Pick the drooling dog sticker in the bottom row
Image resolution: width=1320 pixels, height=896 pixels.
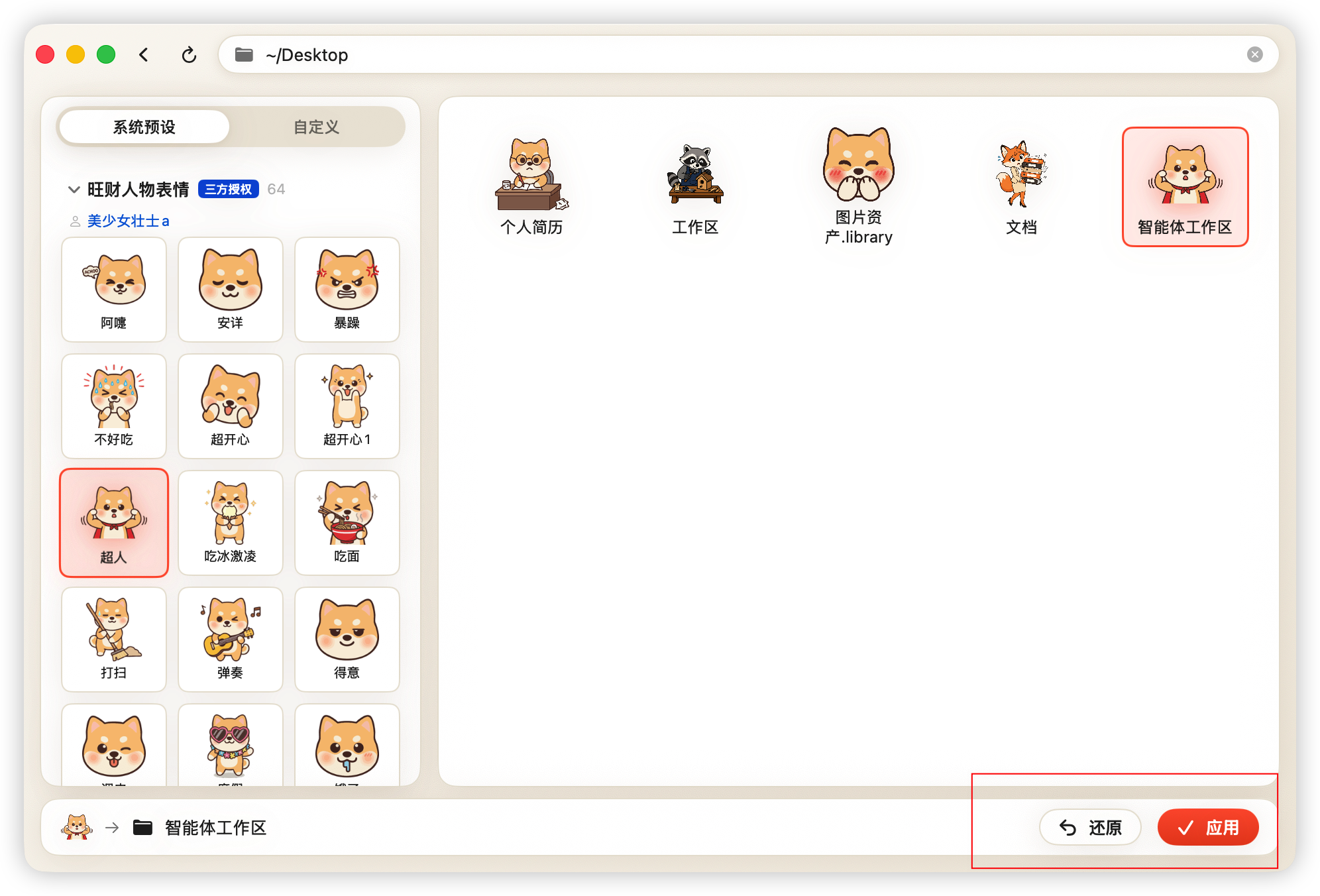[347, 746]
